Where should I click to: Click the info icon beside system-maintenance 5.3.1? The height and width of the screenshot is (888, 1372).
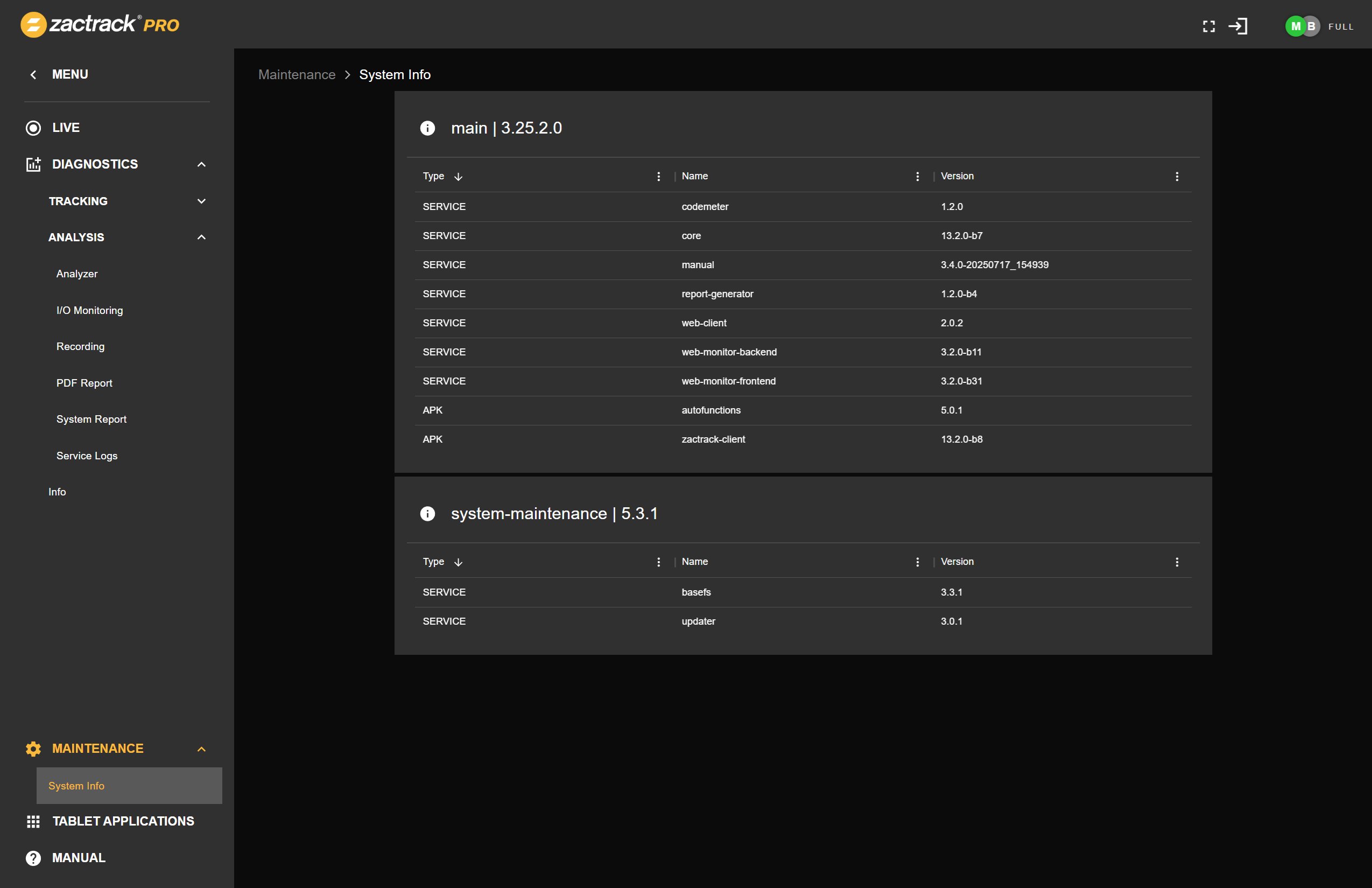pyautogui.click(x=427, y=514)
